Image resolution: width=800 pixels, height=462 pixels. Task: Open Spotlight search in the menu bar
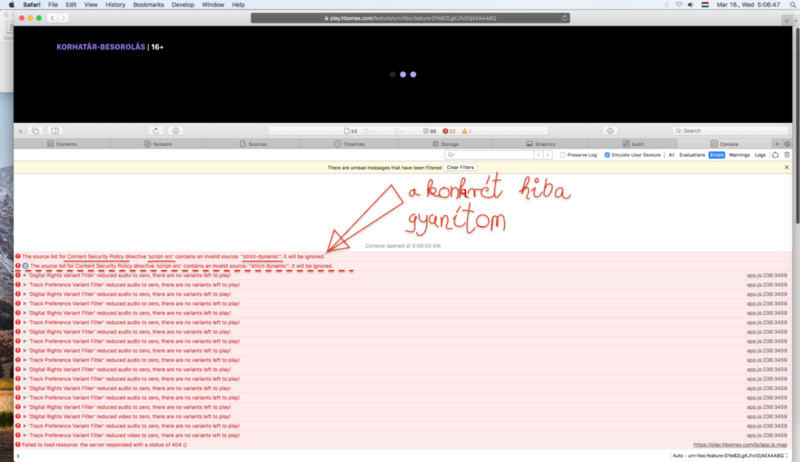(x=793, y=5)
